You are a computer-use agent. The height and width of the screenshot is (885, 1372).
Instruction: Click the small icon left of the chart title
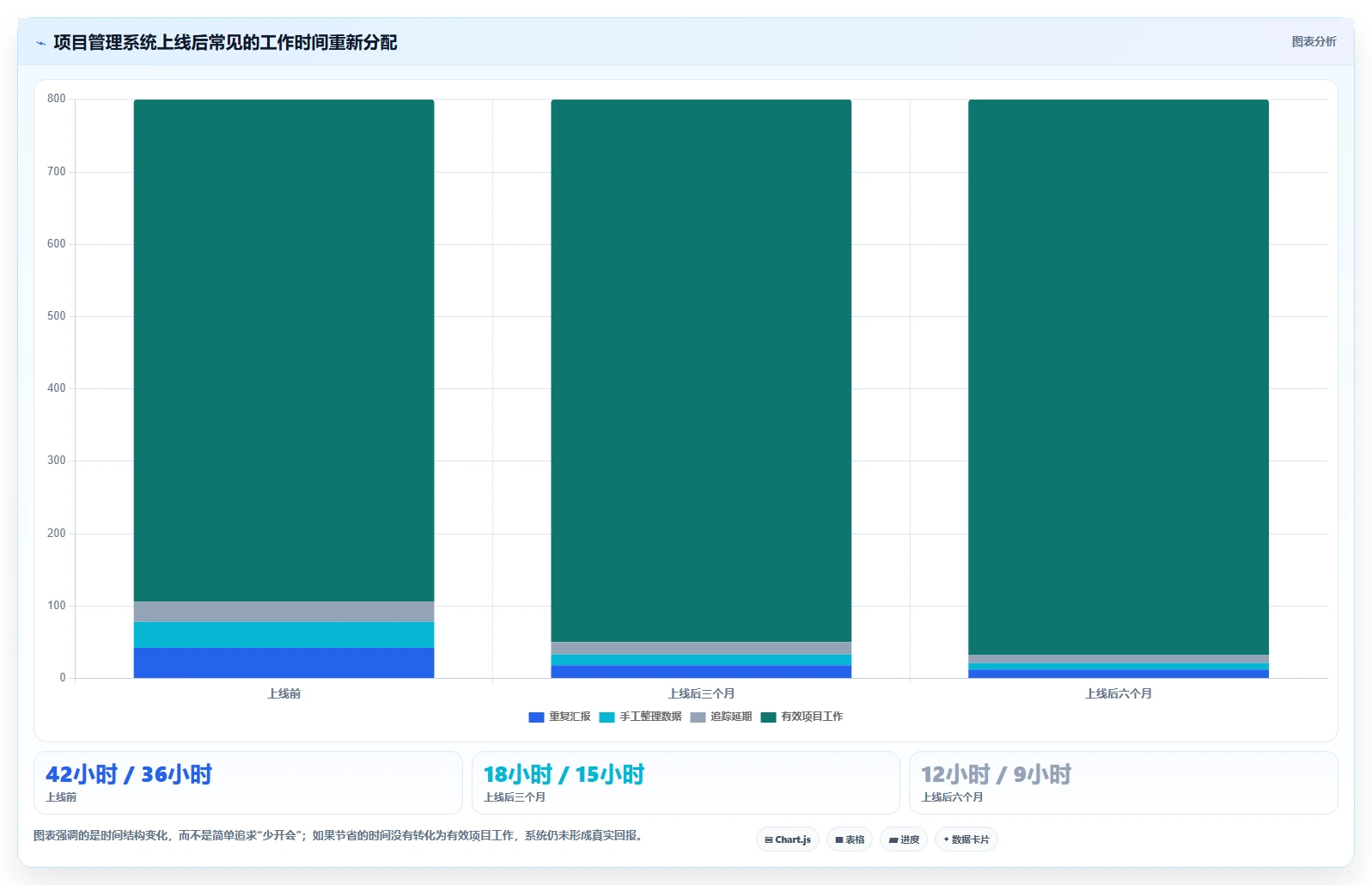40,43
